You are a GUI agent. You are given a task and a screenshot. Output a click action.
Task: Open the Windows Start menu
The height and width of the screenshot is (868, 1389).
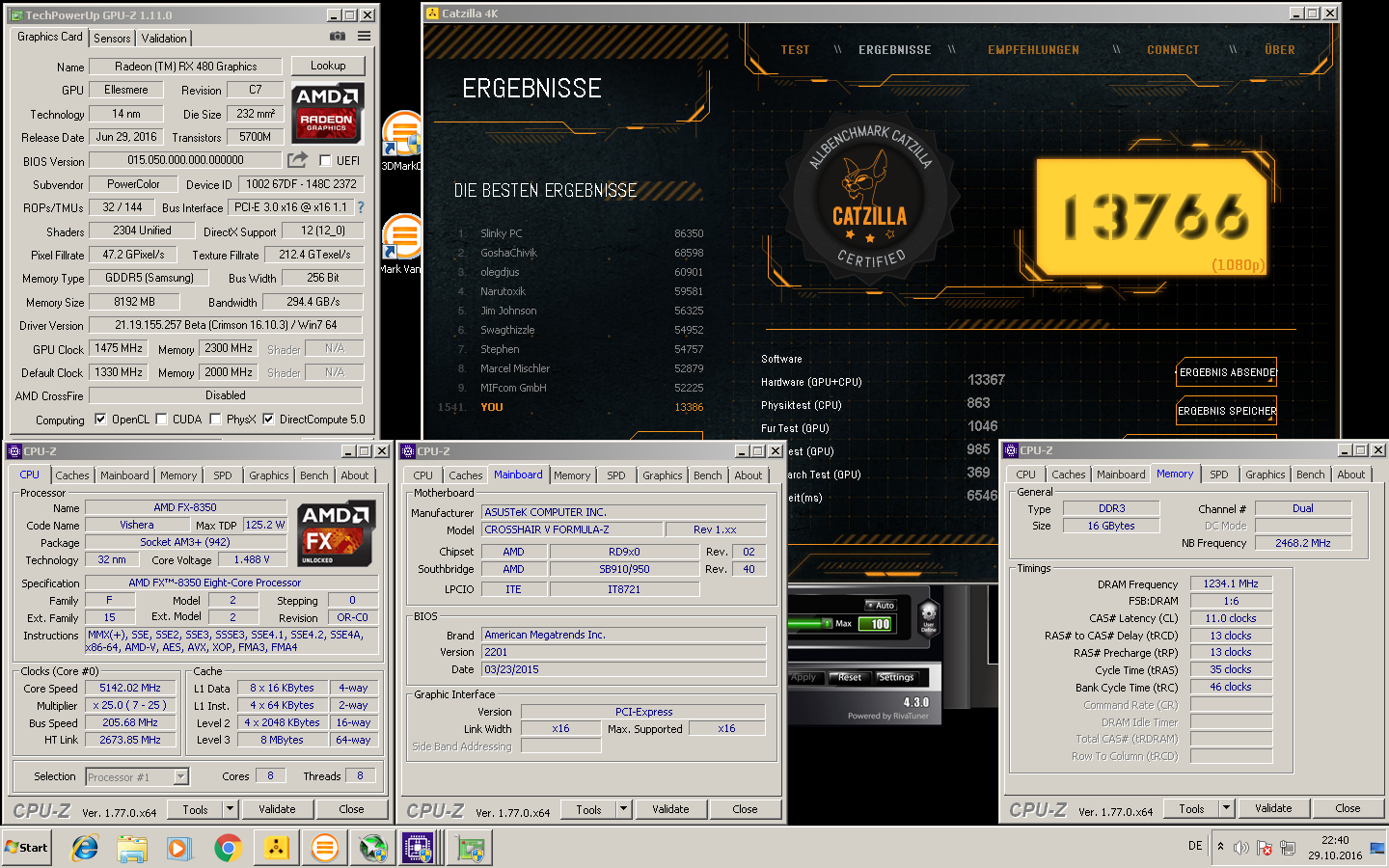[27, 848]
